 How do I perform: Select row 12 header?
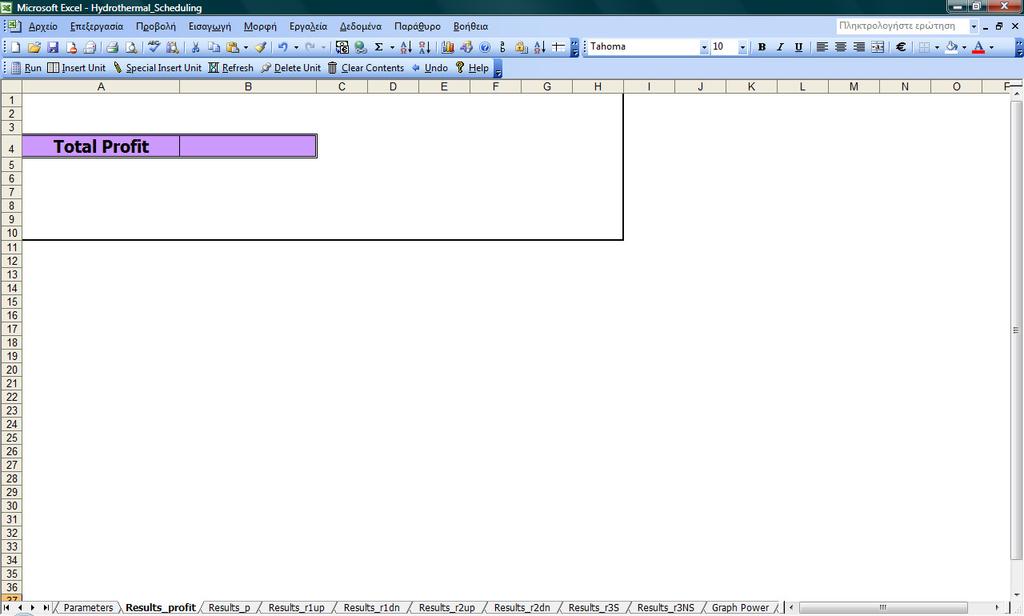coord(12,261)
